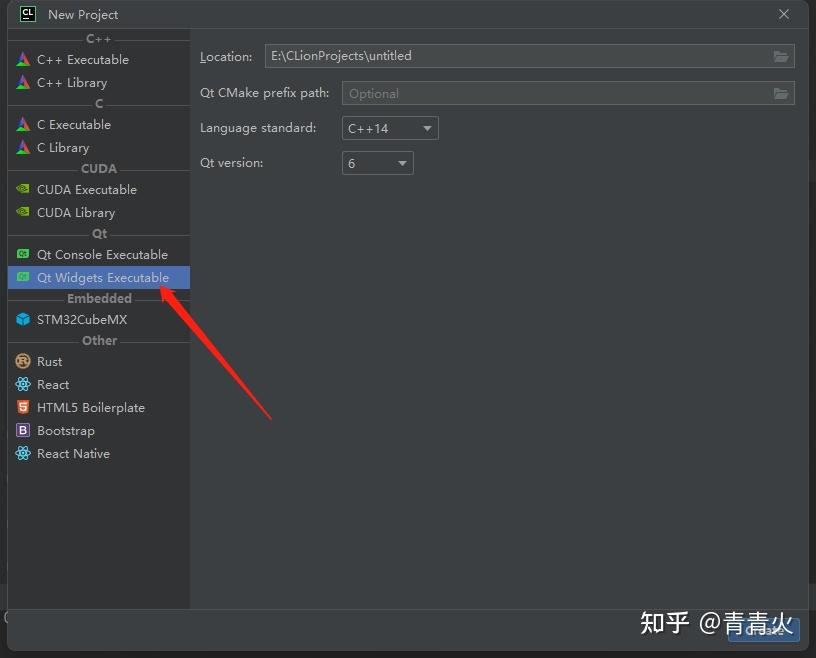Click the CUDA Executable NVIDIA icon
Image resolution: width=816 pixels, height=658 pixels.
[23, 188]
